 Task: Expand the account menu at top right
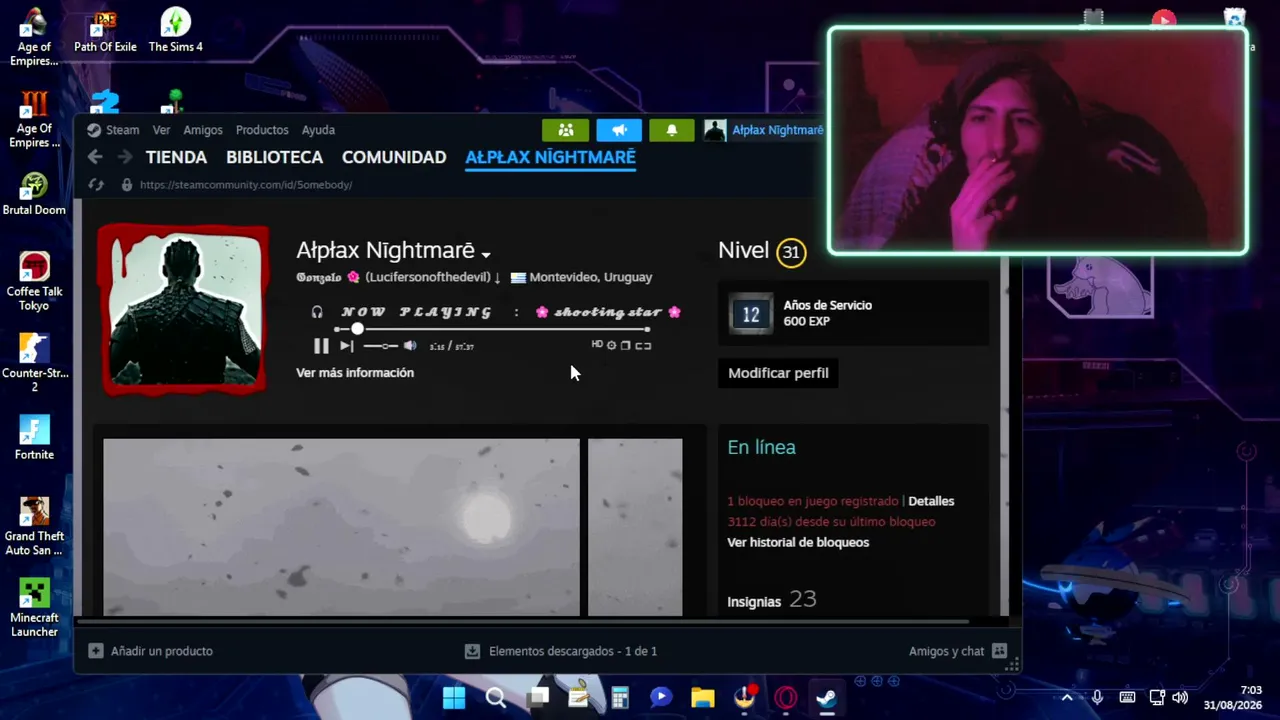pos(764,130)
